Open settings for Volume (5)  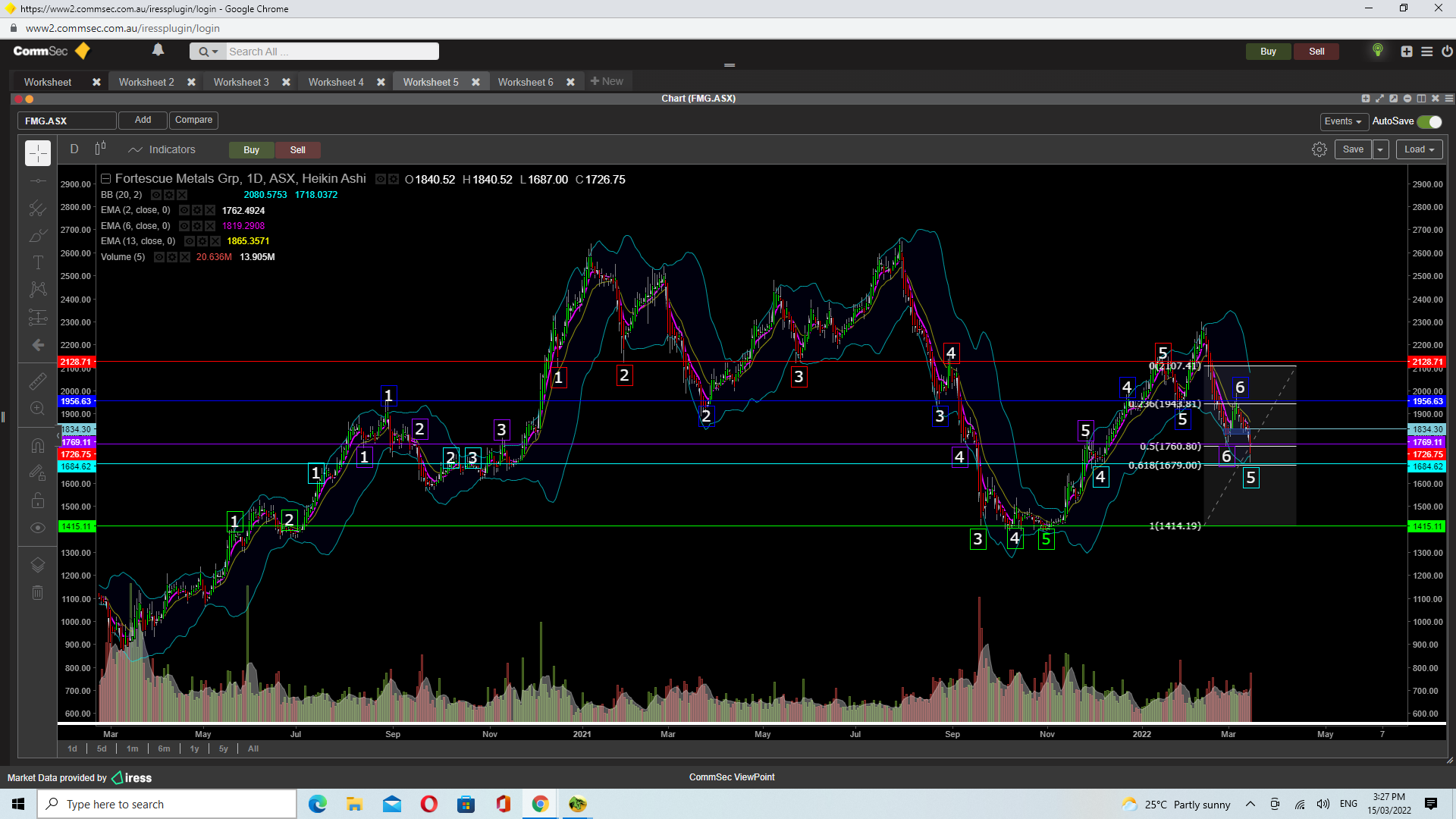(172, 257)
